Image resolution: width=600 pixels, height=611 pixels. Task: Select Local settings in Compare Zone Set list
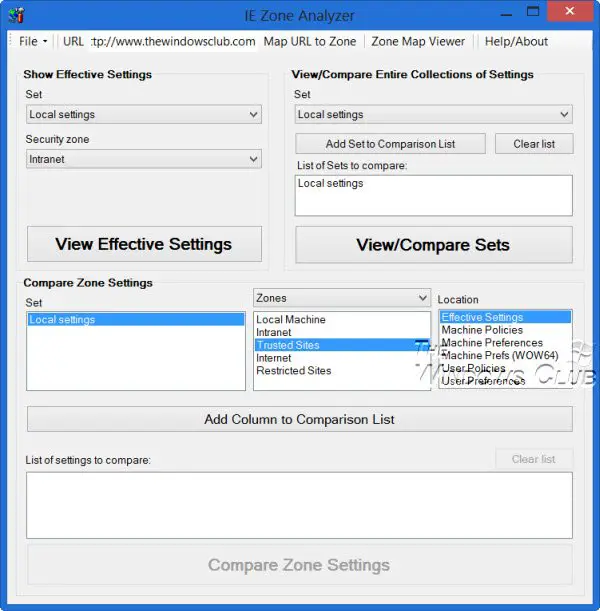coord(136,320)
